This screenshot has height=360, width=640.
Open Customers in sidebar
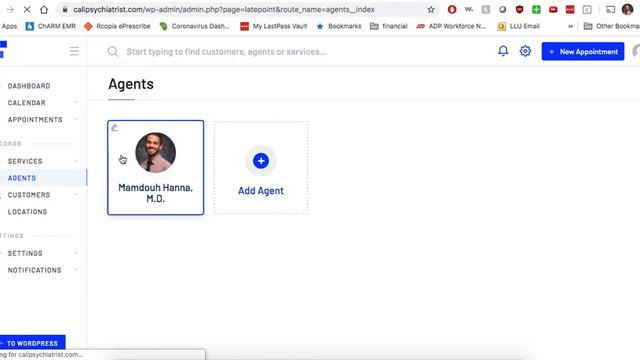(x=29, y=195)
